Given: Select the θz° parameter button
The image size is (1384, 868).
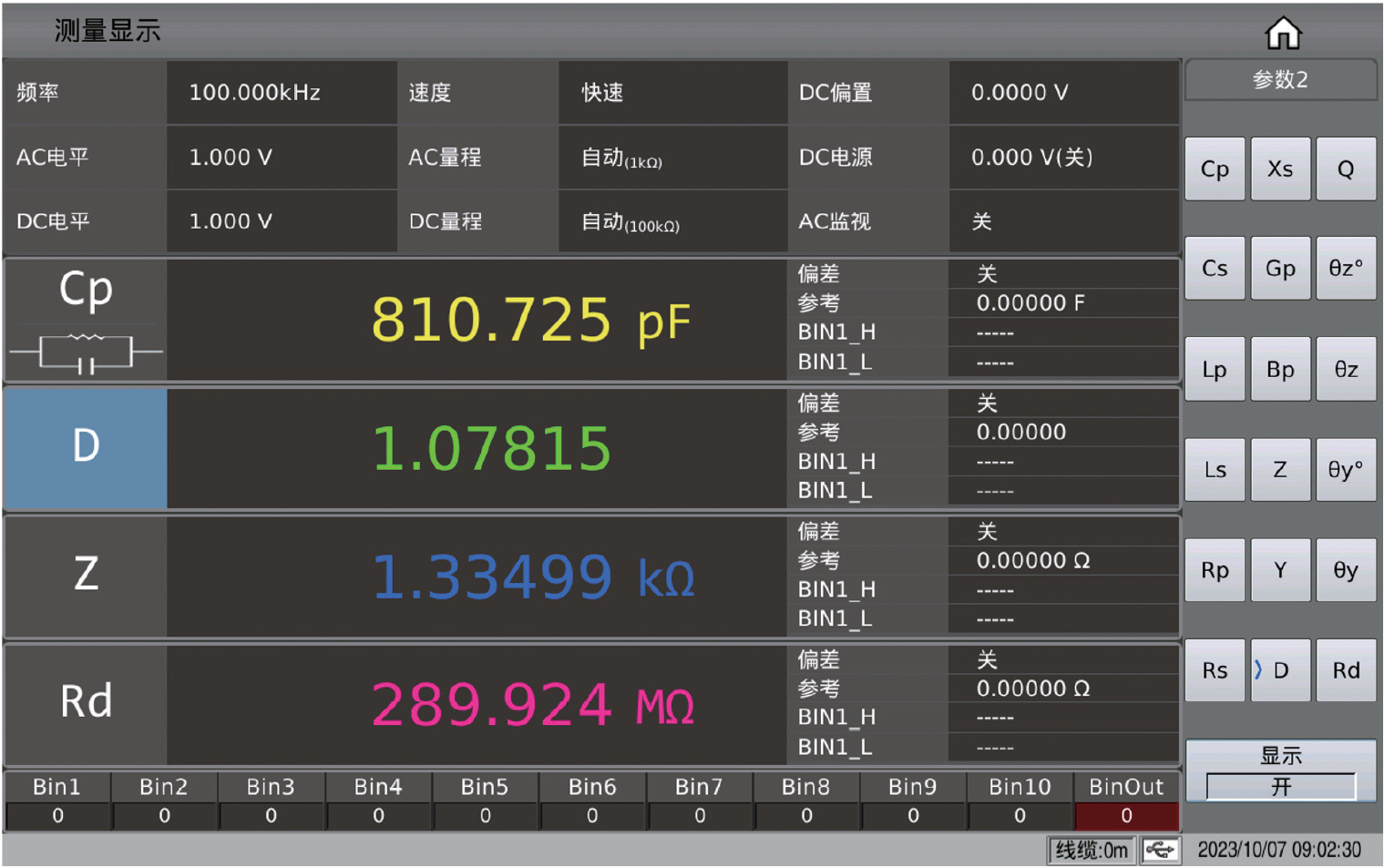Looking at the screenshot, I should click(x=1345, y=269).
